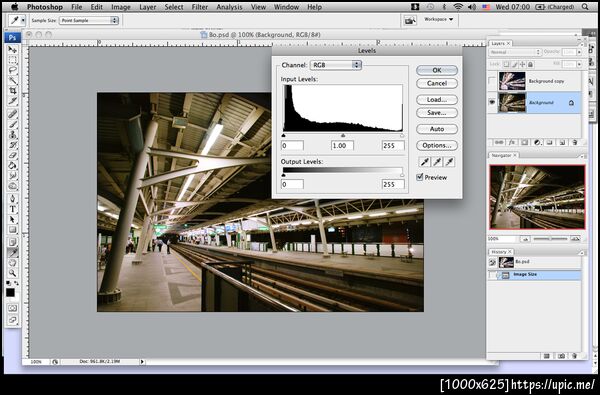This screenshot has width=600, height=395.
Task: Select the Dodge tool
Action: [x=13, y=186]
